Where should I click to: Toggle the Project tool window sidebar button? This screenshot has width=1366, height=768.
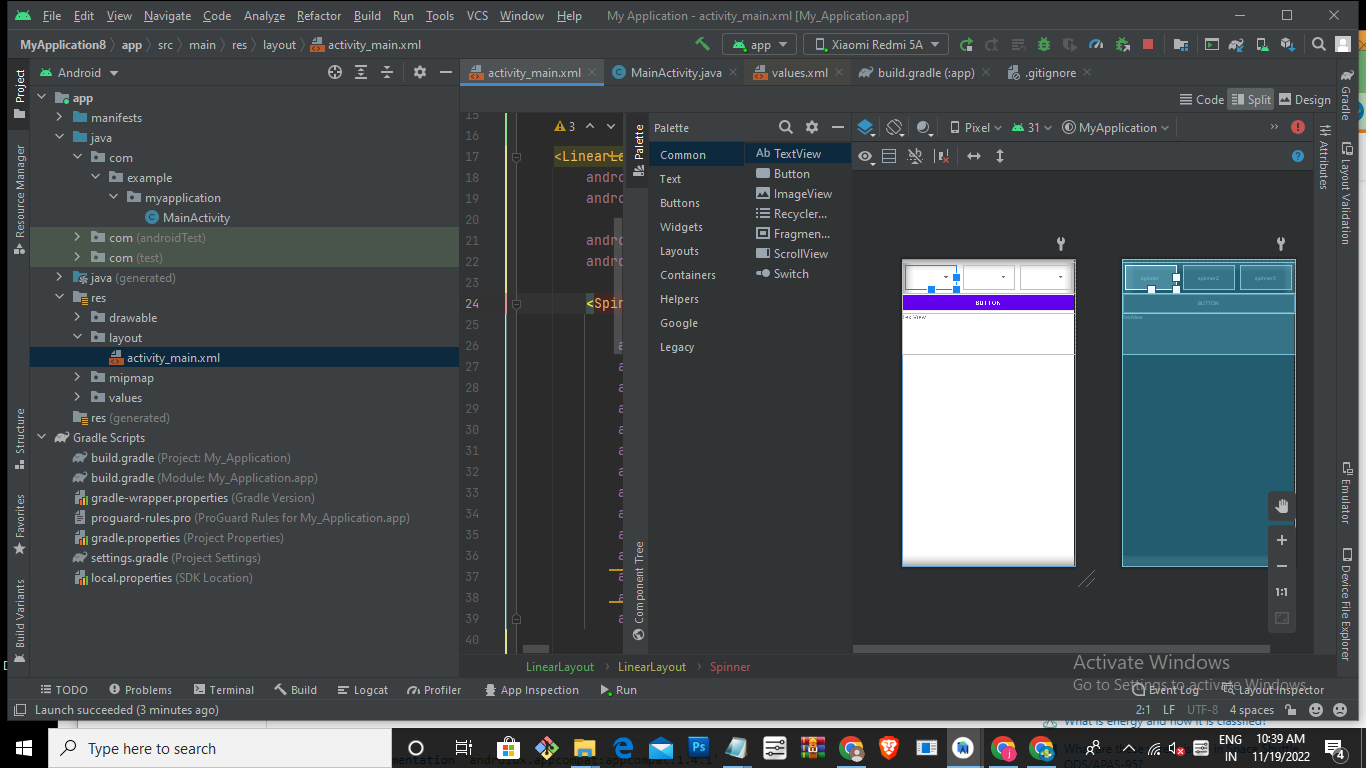[19, 93]
